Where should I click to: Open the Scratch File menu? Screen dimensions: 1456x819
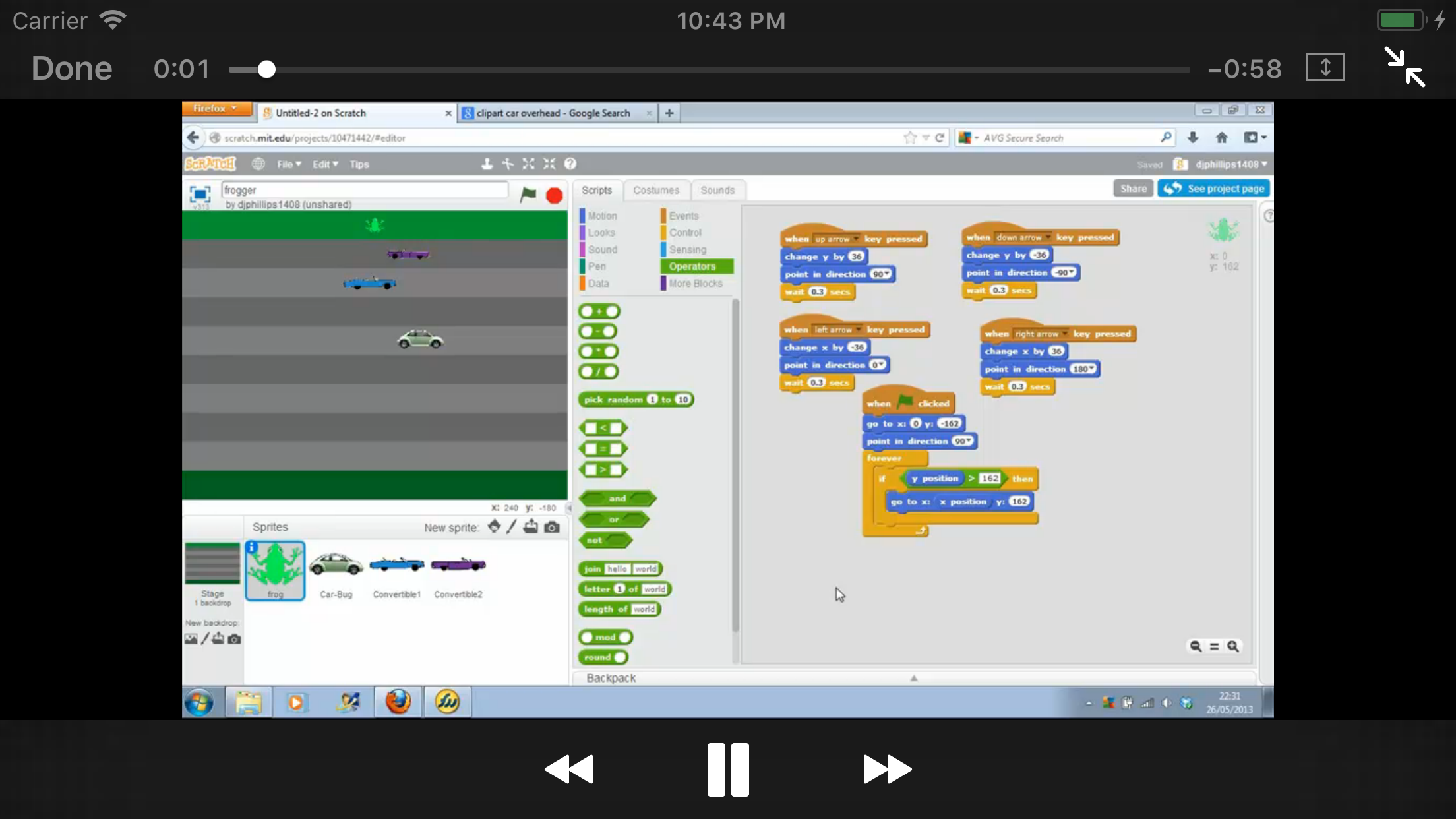288,164
